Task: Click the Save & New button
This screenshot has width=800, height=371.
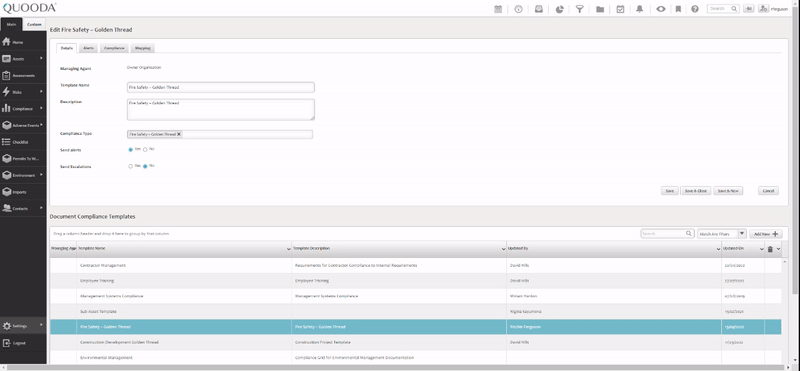Action: tap(728, 191)
